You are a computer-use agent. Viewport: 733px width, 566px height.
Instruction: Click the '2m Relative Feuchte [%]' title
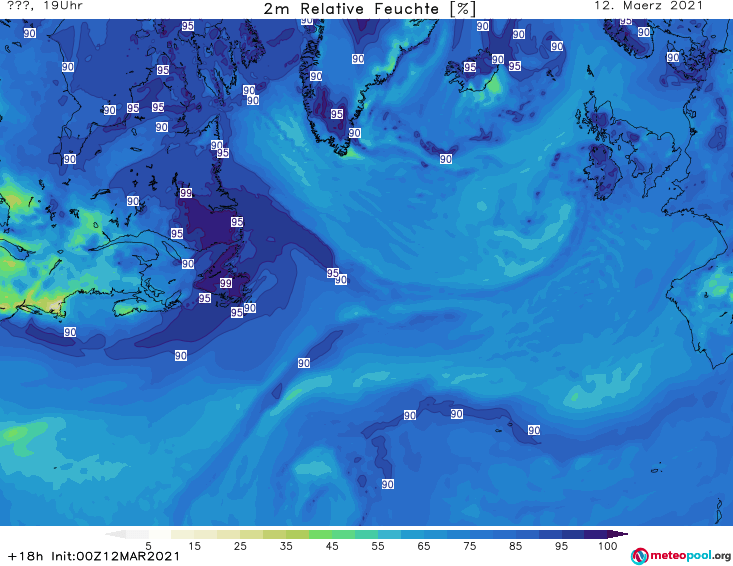(x=369, y=8)
